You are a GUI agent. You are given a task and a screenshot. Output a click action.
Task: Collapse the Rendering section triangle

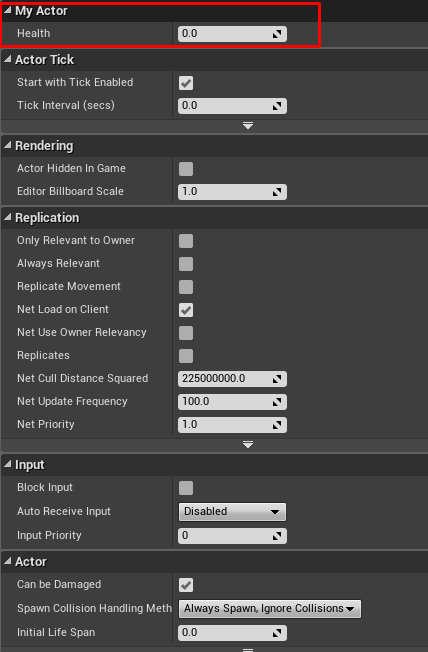pos(7,145)
